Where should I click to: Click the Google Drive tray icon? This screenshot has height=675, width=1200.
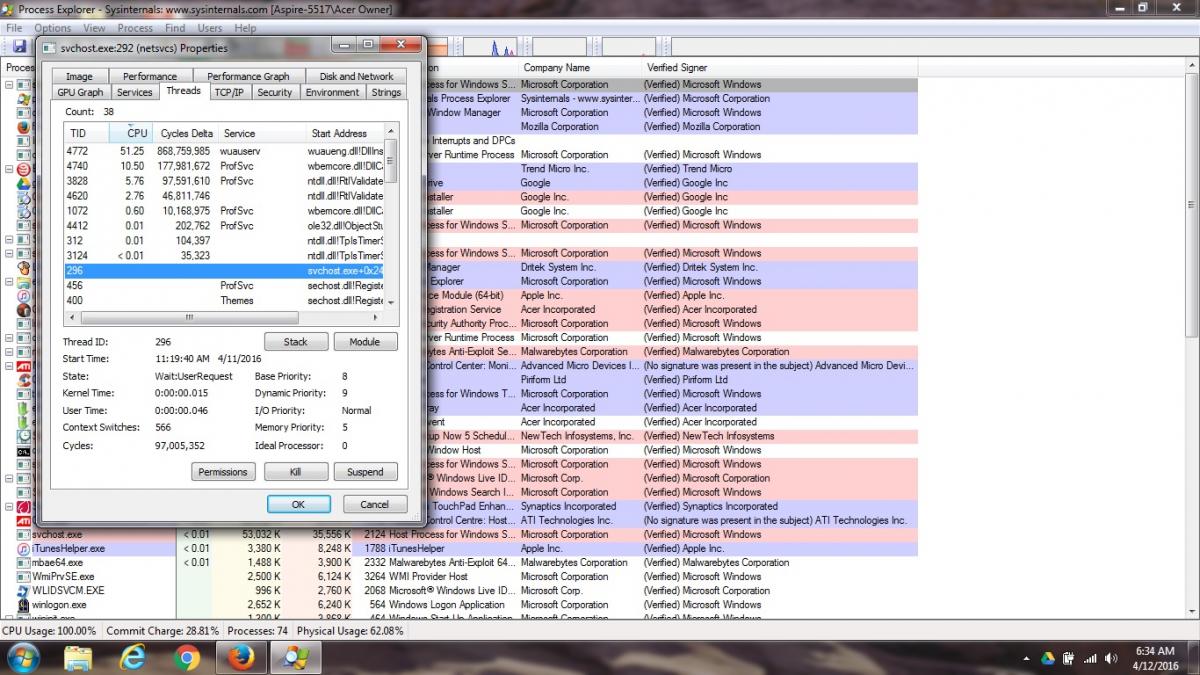click(x=1048, y=658)
